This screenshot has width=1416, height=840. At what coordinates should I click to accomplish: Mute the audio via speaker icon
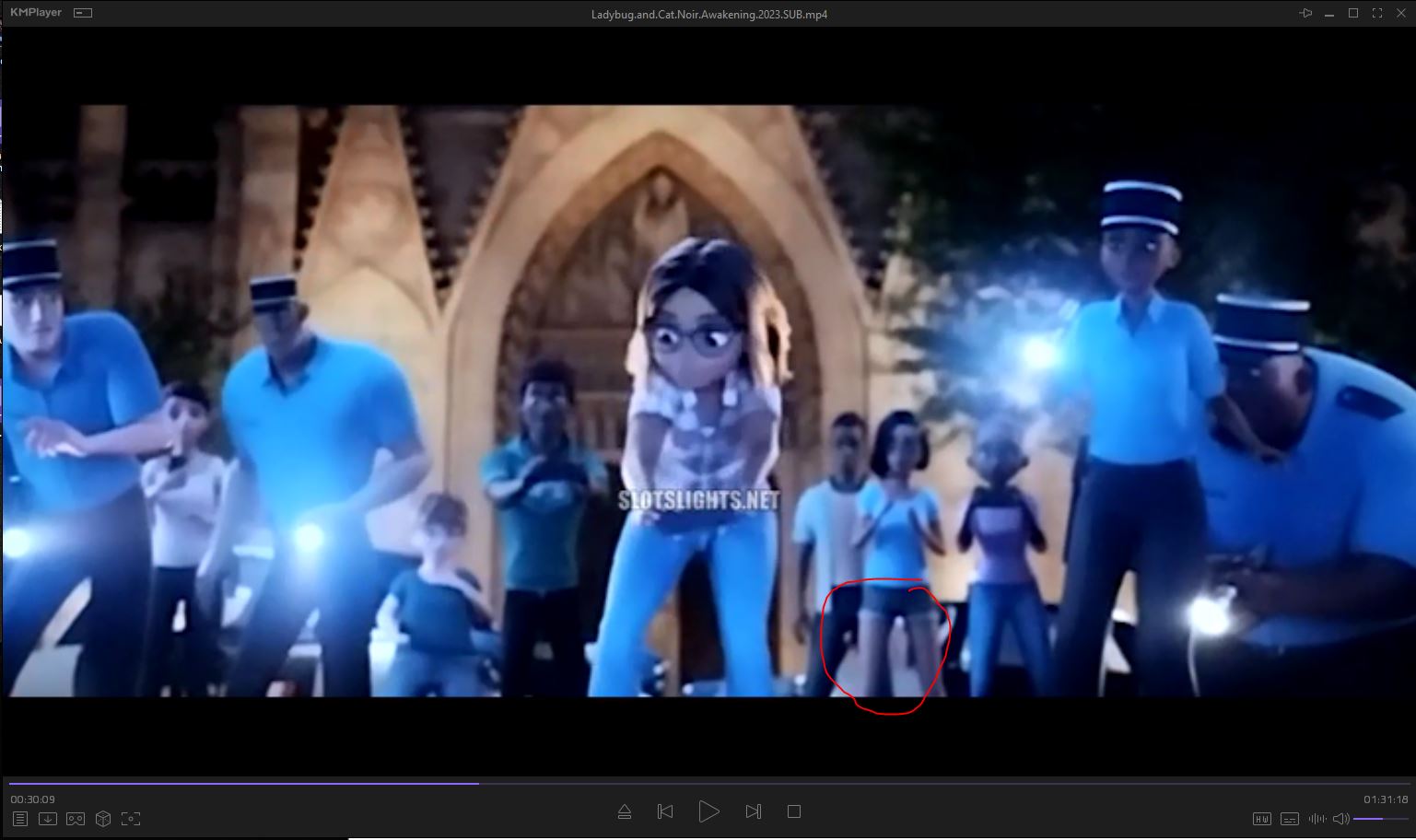pos(1340,819)
